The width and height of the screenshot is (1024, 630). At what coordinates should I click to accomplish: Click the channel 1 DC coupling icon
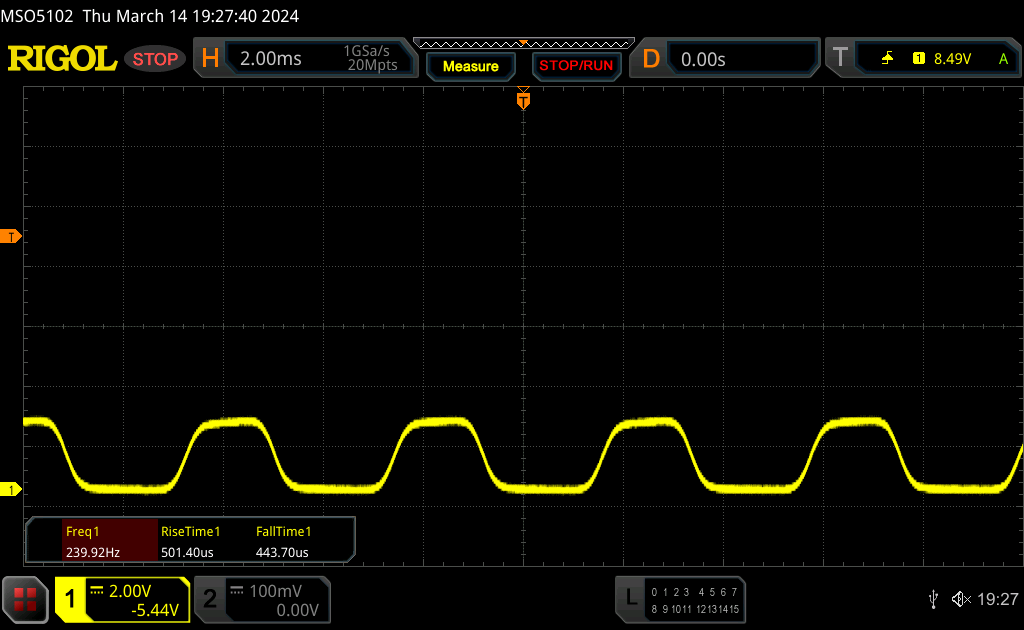97,591
